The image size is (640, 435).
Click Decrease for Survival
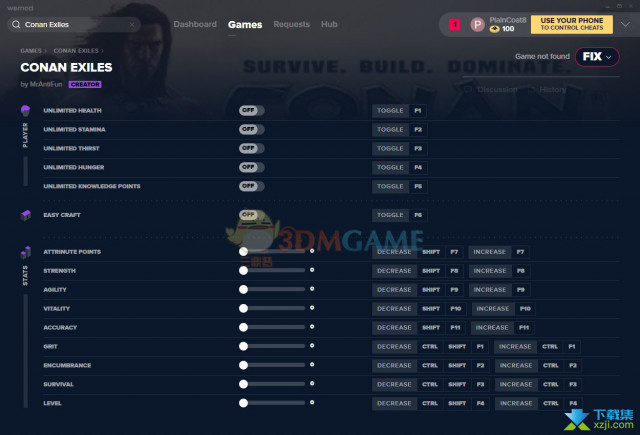pyautogui.click(x=394, y=384)
